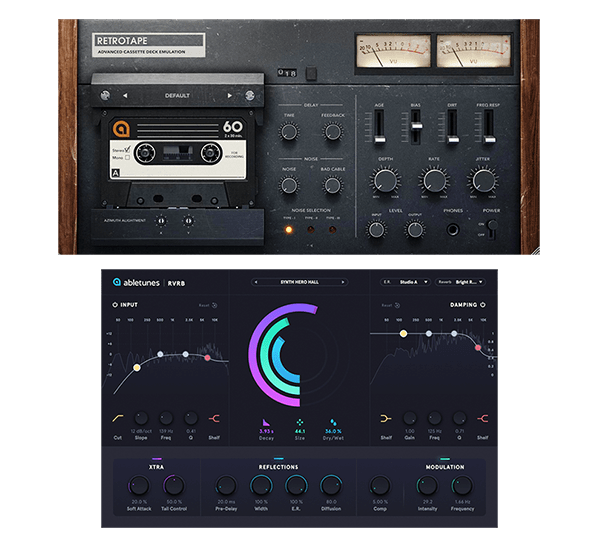600x543 pixels.
Task: Click the Dirt fader handle
Action: point(453,140)
